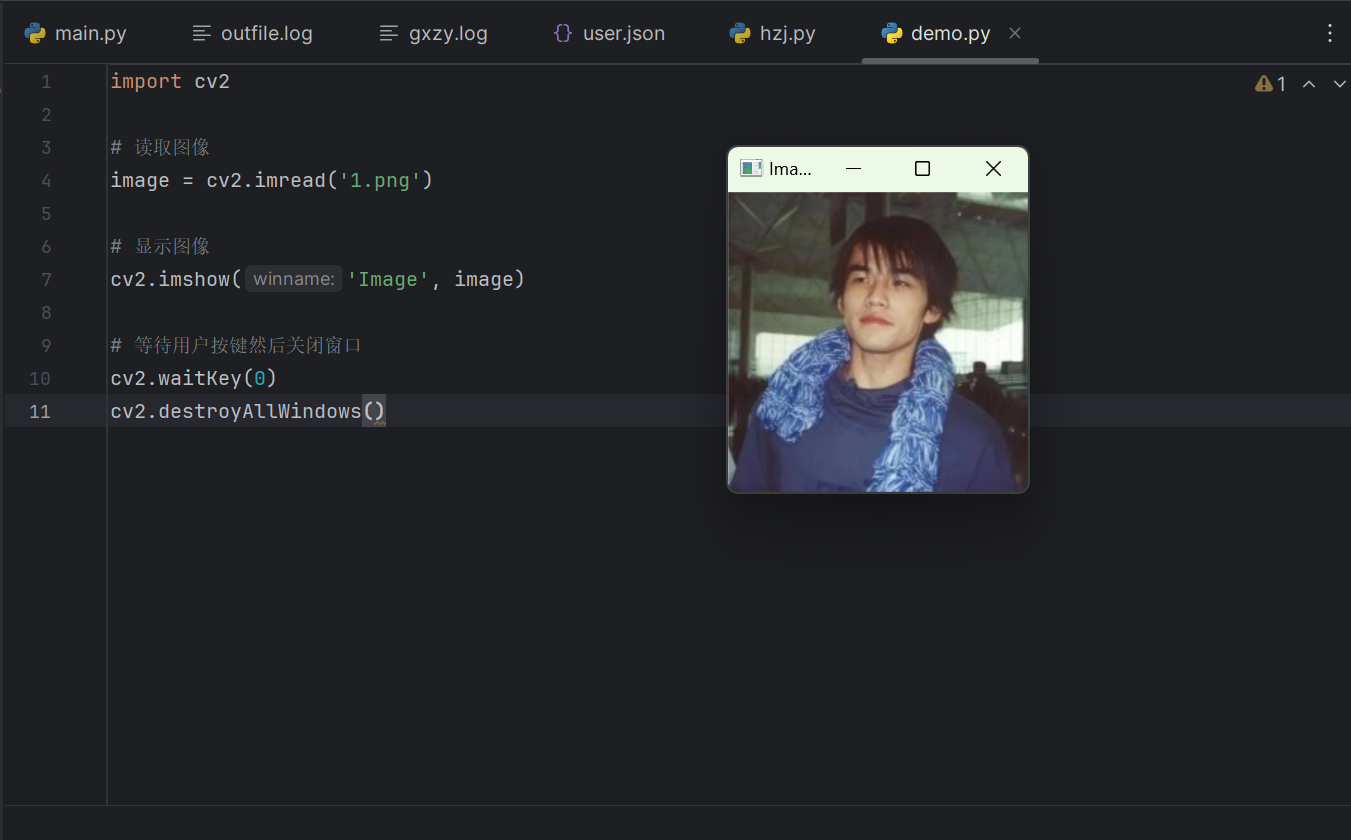Click the cv2.destroyAllWindows call
The width and height of the screenshot is (1351, 840).
click(x=248, y=412)
